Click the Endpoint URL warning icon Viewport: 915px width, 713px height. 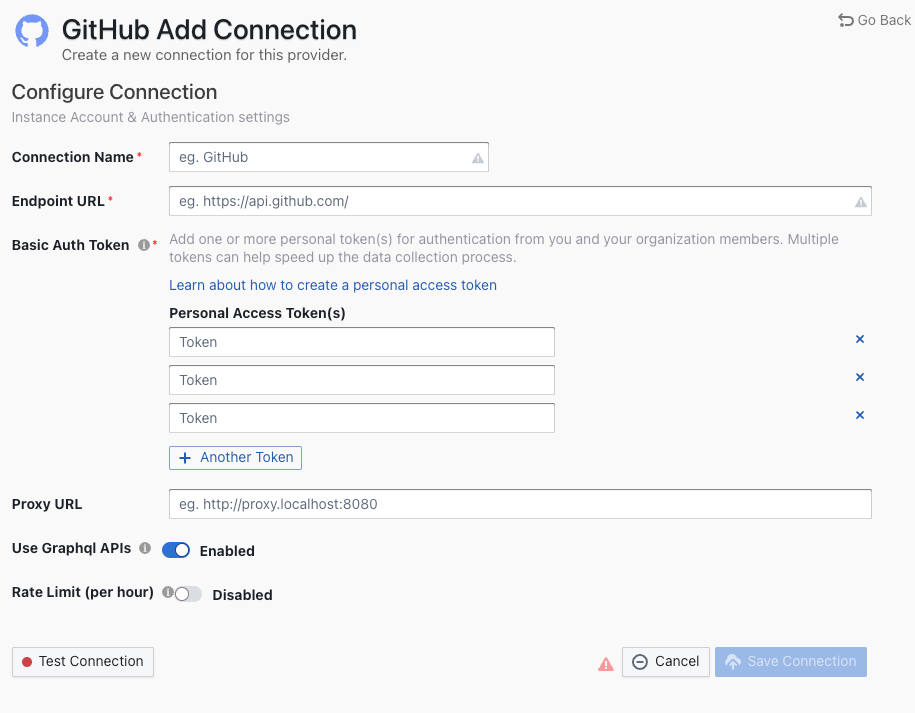(x=860, y=202)
